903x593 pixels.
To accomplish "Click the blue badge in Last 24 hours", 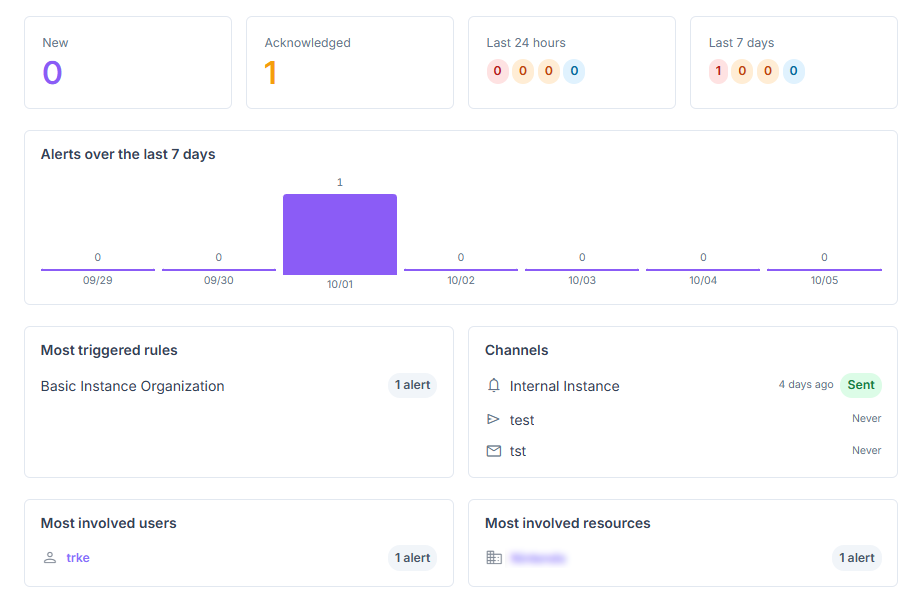I will coord(574,71).
